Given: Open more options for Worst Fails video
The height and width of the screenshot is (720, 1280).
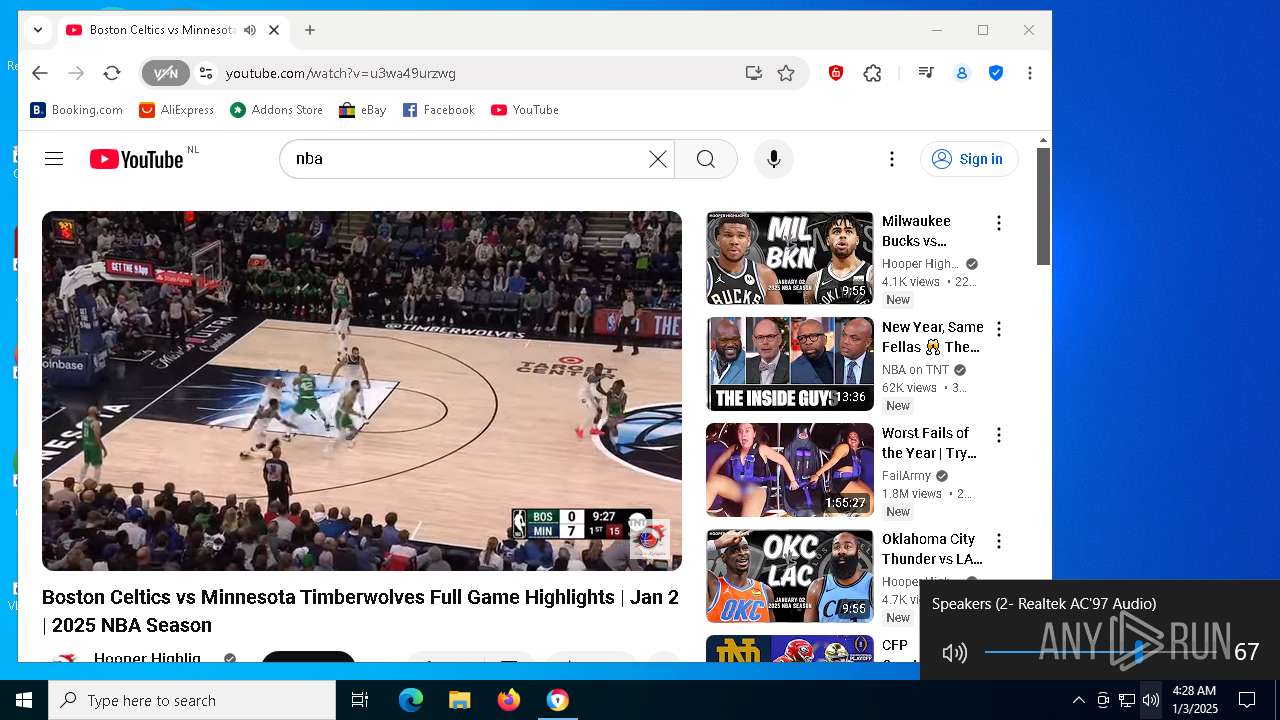Looking at the screenshot, I should (x=998, y=435).
